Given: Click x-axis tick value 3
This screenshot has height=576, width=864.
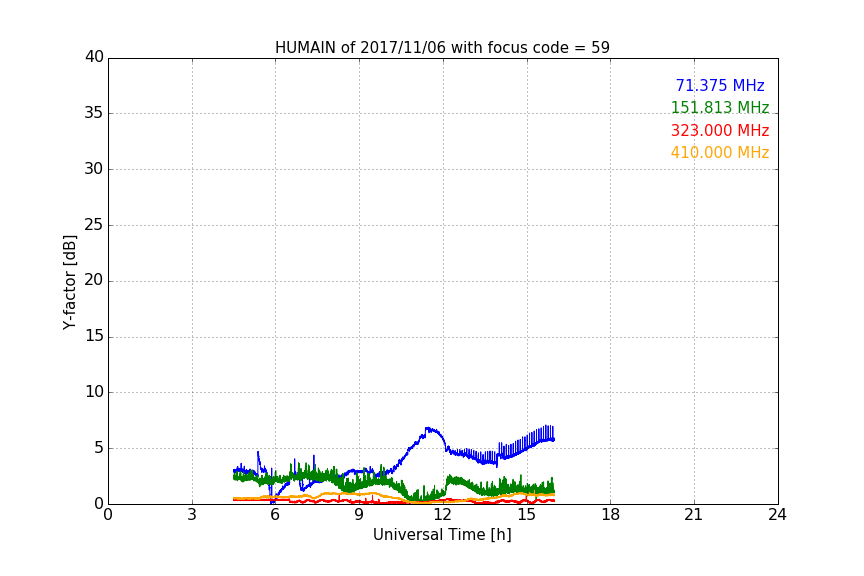Looking at the screenshot, I should click(x=192, y=515).
